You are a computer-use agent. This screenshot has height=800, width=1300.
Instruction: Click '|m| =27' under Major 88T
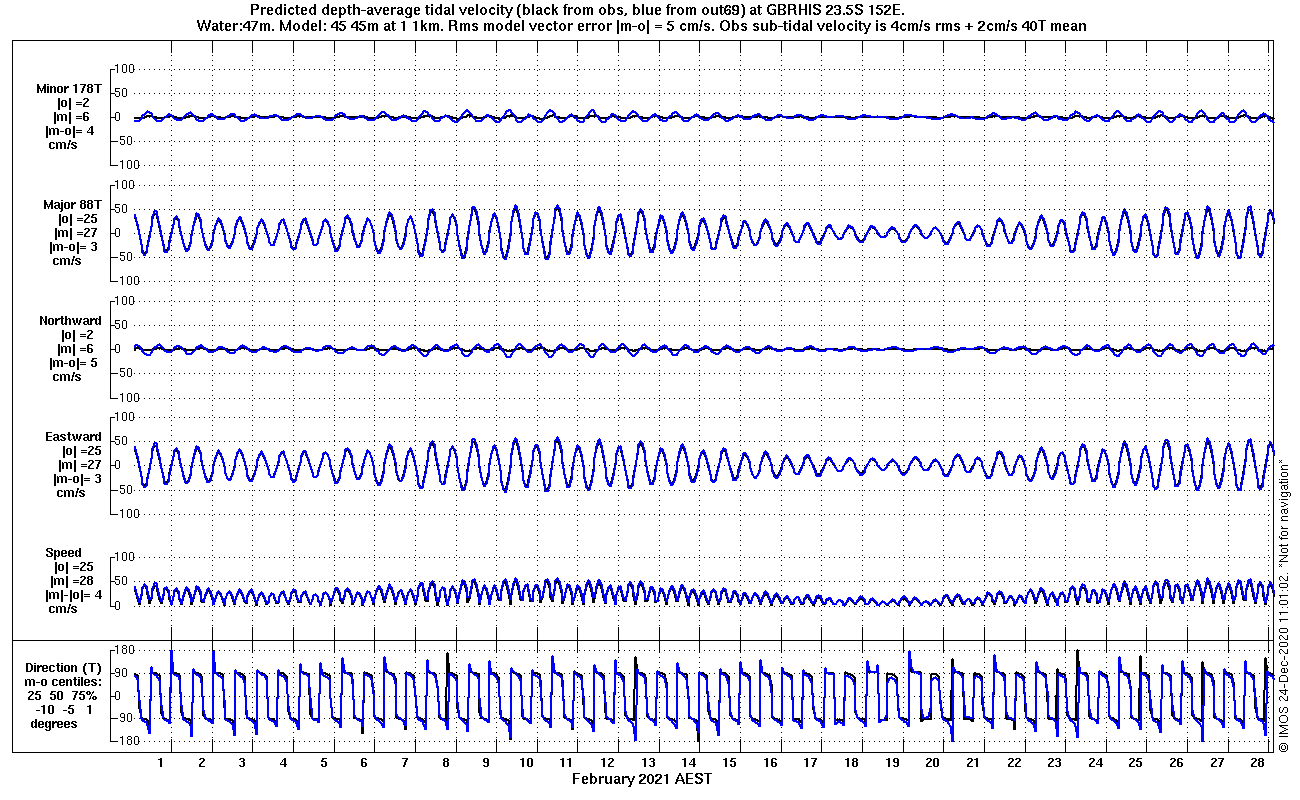point(75,233)
